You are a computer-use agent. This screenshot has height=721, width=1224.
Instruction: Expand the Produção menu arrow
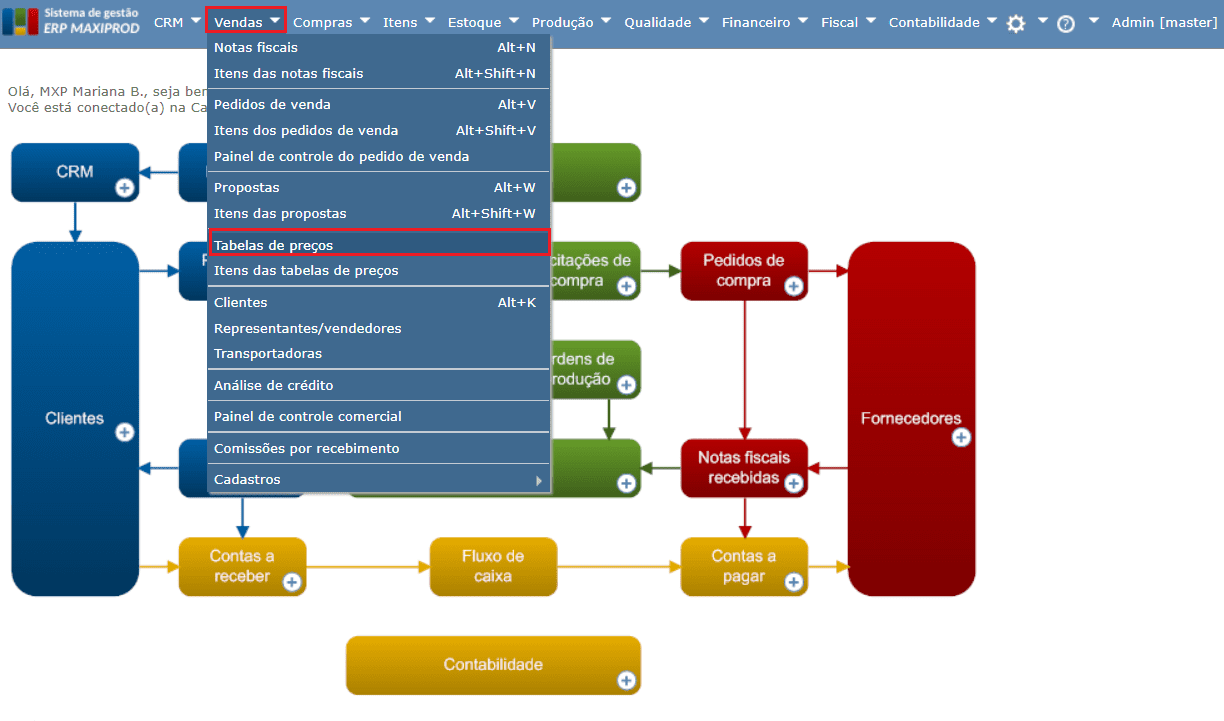(x=605, y=20)
